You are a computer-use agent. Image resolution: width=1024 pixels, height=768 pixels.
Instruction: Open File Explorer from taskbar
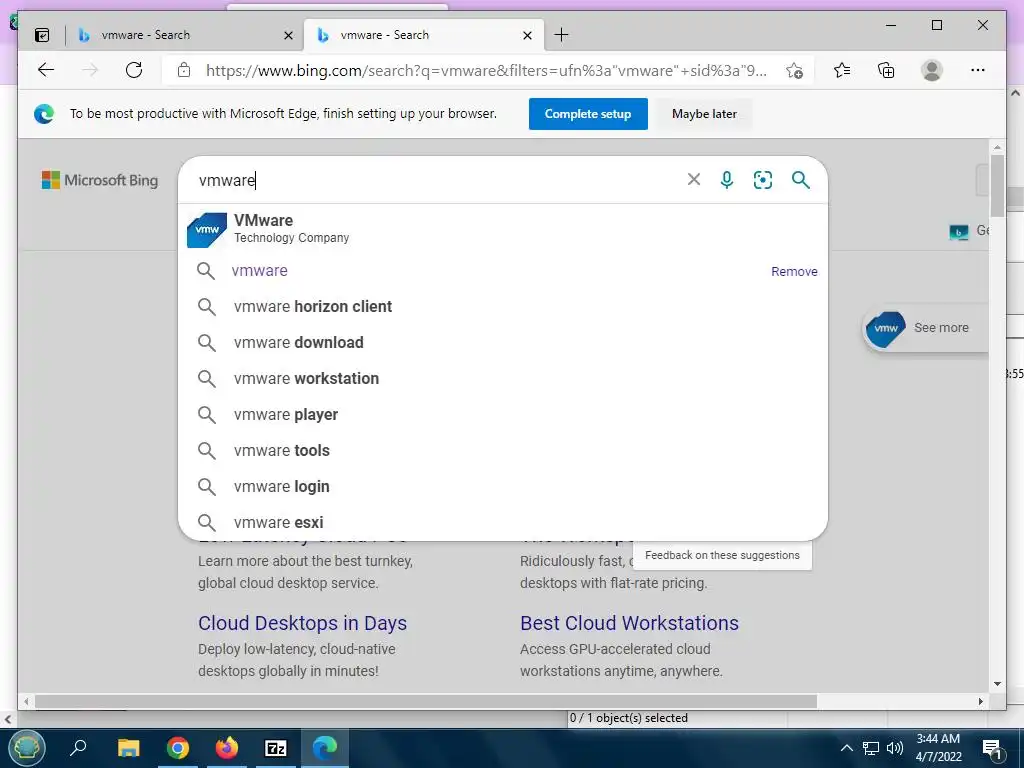pos(129,748)
